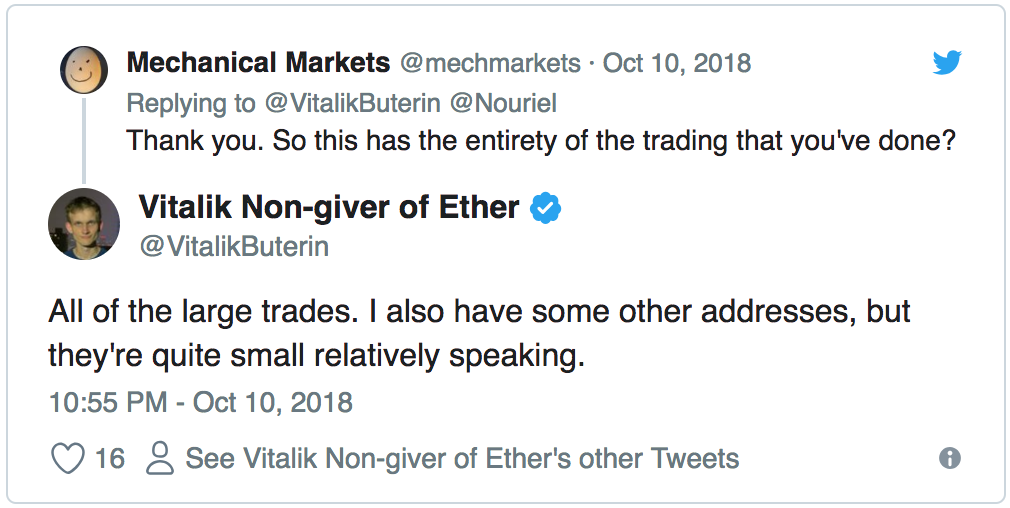Open the @mechmarkets handle
Screen dimensions: 1010x508
(490, 63)
